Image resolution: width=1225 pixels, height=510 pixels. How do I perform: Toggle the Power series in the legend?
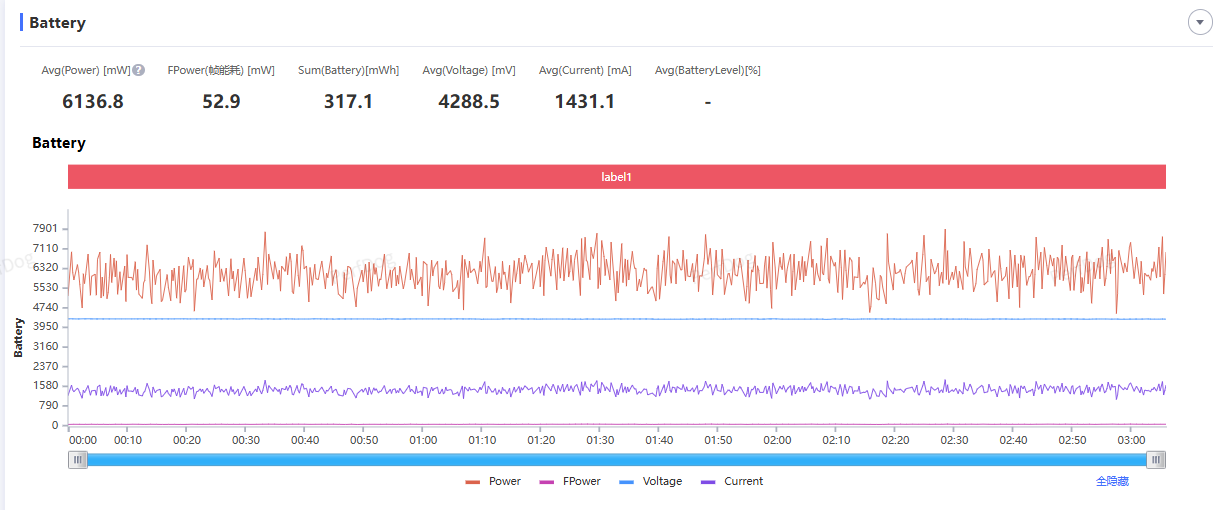coord(493,481)
